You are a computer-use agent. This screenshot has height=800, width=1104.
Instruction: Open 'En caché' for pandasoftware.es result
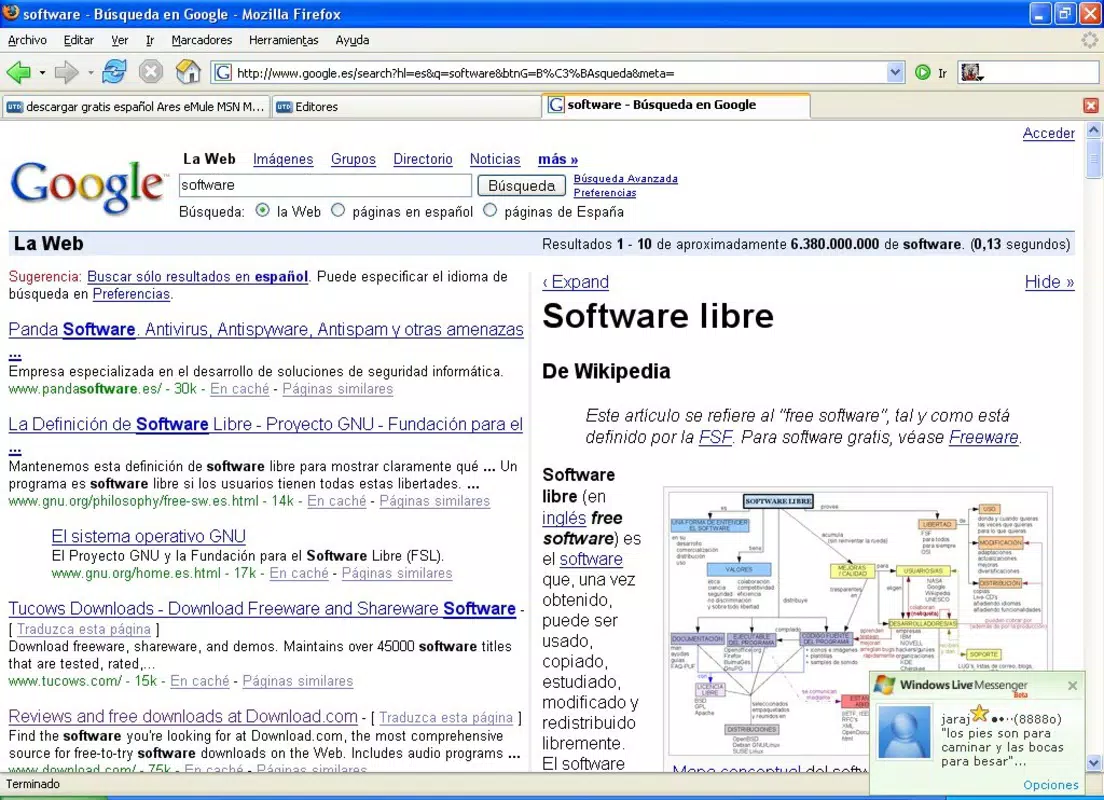pyautogui.click(x=239, y=389)
